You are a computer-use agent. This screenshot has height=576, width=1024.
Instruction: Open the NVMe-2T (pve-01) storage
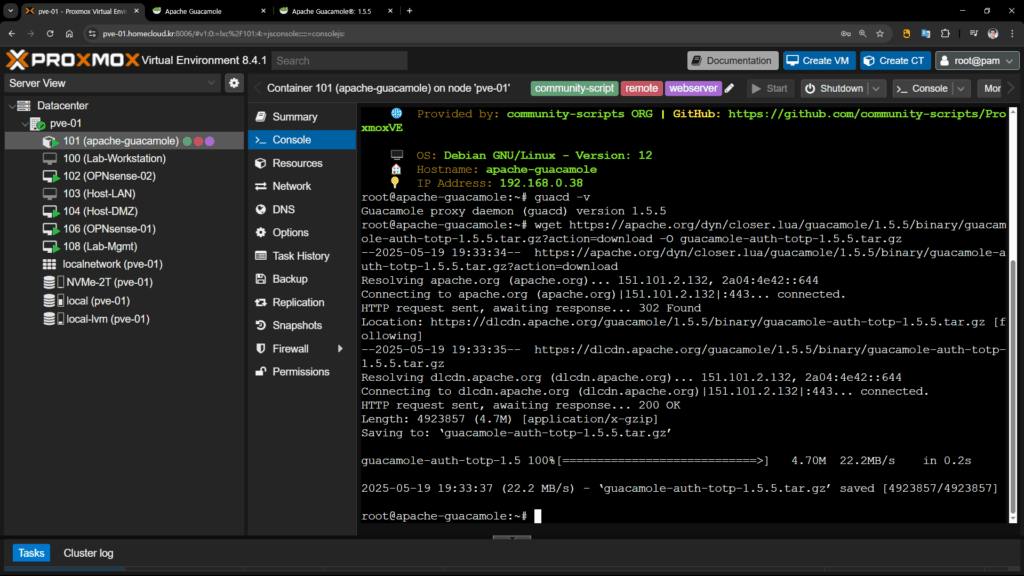point(110,282)
